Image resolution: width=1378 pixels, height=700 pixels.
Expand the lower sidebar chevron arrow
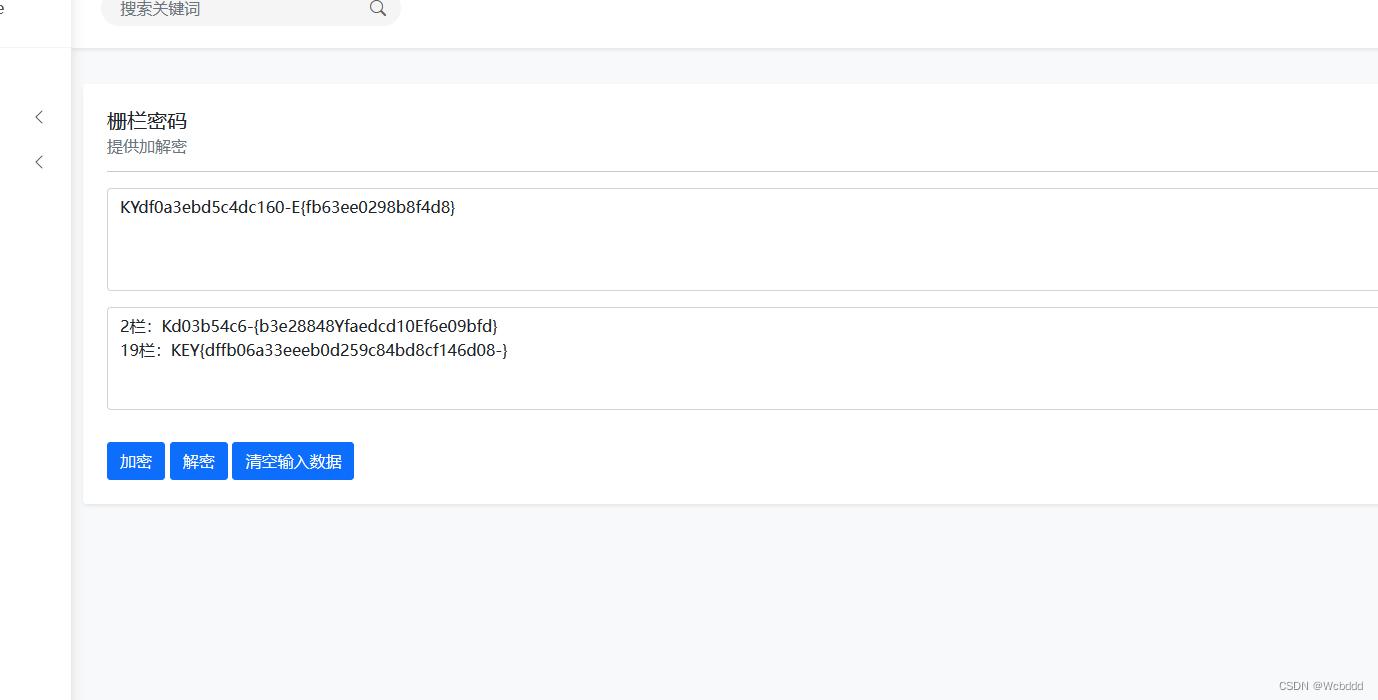tap(39, 162)
